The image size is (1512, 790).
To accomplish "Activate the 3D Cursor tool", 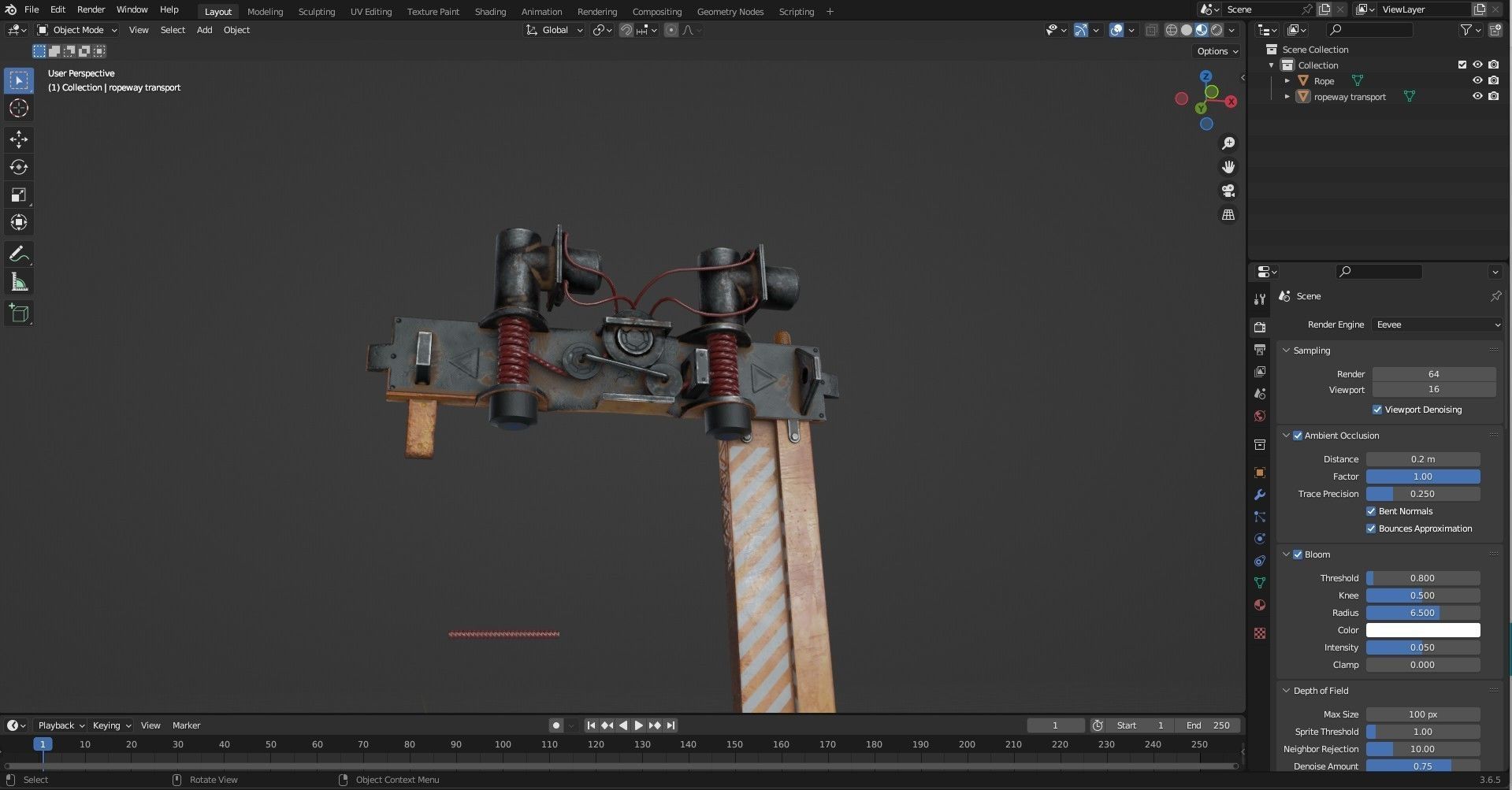I will point(19,108).
